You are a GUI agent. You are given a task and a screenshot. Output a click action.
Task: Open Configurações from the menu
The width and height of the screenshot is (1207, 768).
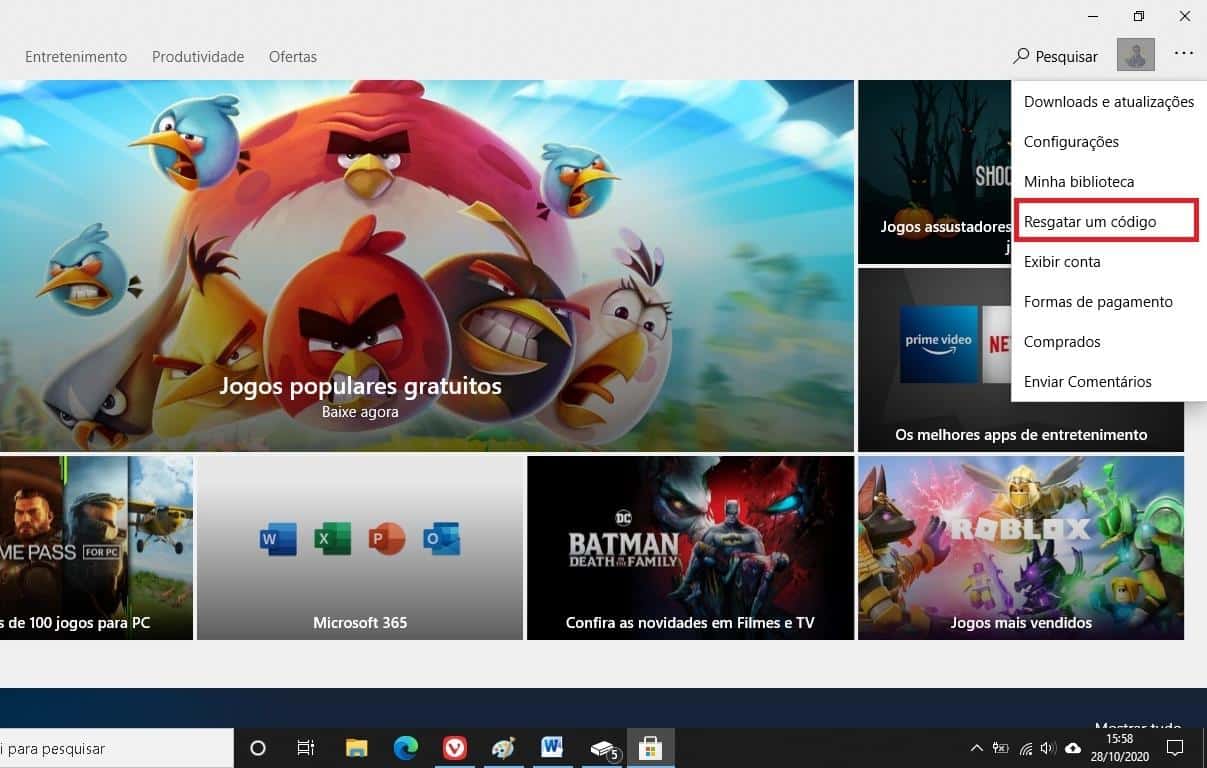(1109, 142)
